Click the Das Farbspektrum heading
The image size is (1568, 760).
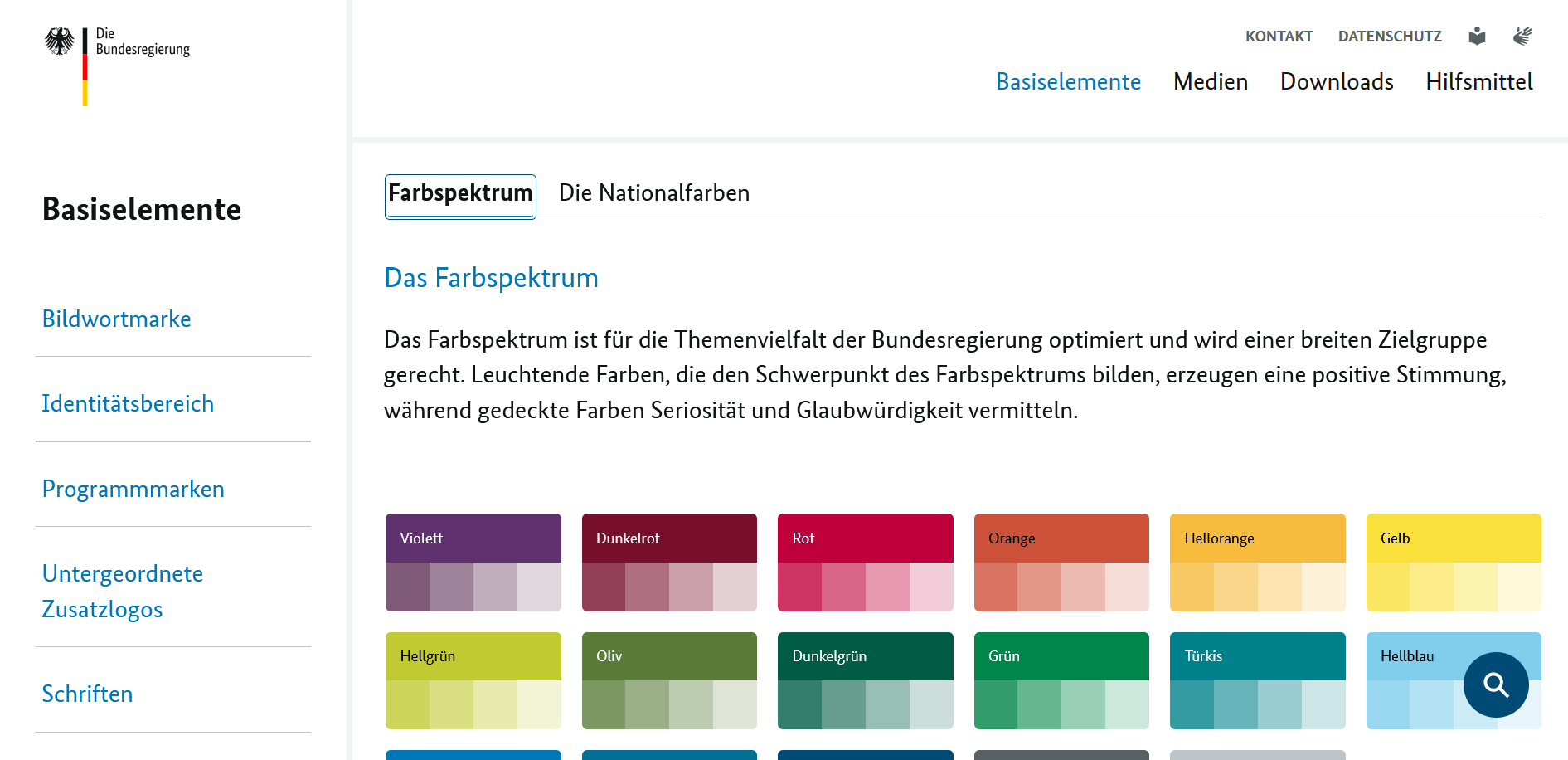coord(491,278)
